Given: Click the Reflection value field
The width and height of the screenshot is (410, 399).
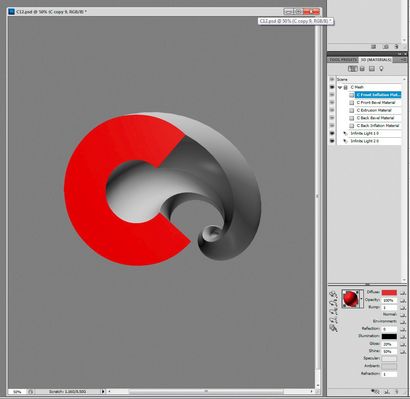Looking at the screenshot, I should (x=389, y=329).
